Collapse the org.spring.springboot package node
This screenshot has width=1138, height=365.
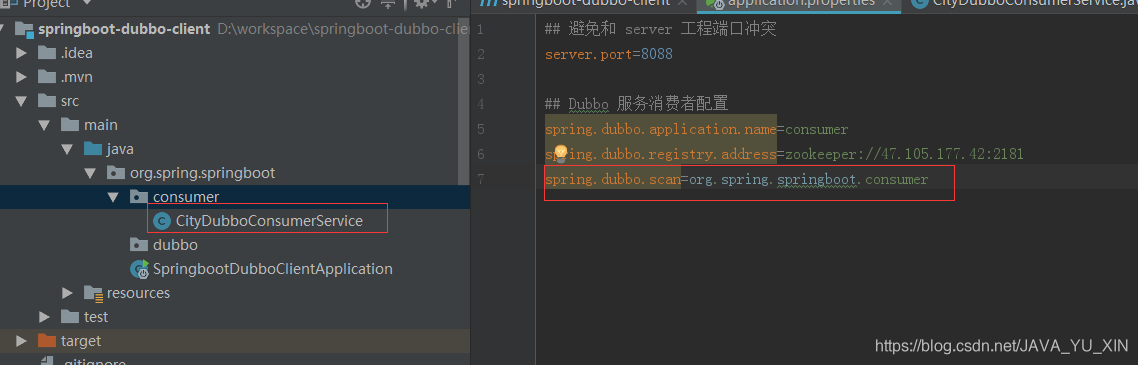(x=91, y=173)
